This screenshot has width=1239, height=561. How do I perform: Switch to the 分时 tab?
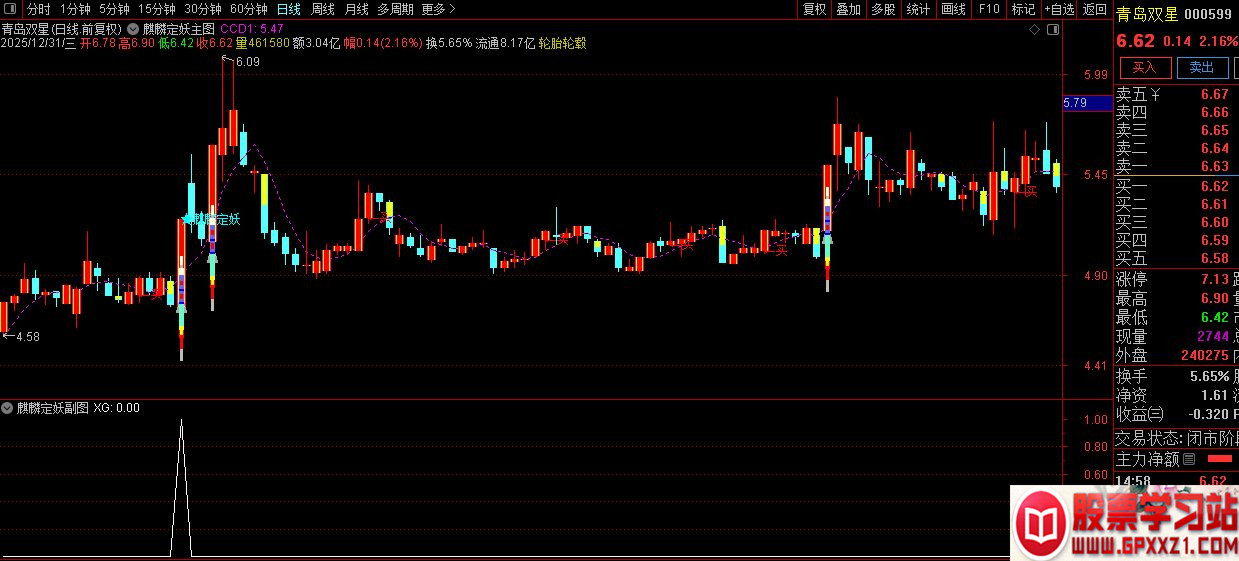coord(38,9)
